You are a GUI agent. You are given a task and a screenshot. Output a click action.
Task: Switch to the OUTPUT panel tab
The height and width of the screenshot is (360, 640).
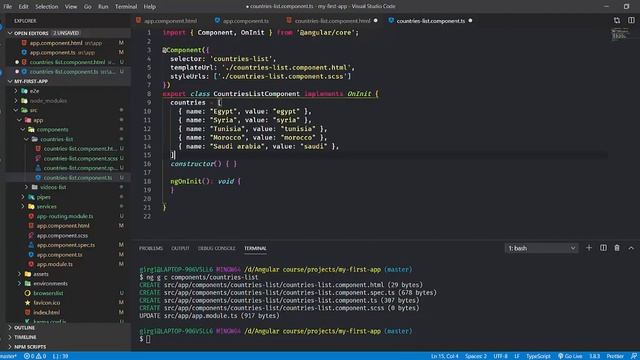pyautogui.click(x=180, y=248)
